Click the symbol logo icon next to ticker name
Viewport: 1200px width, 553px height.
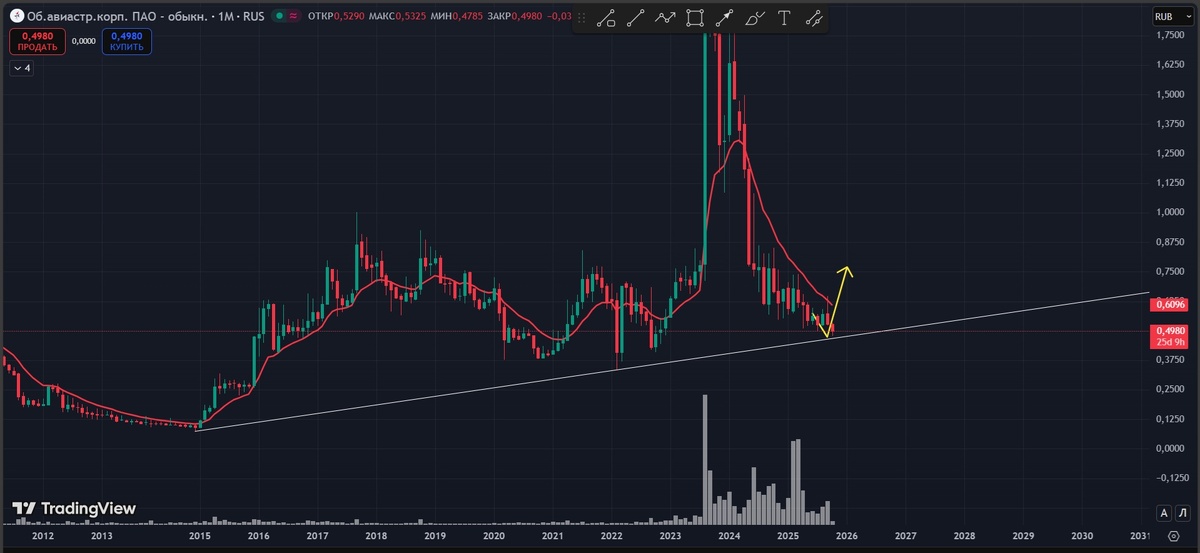(x=19, y=17)
